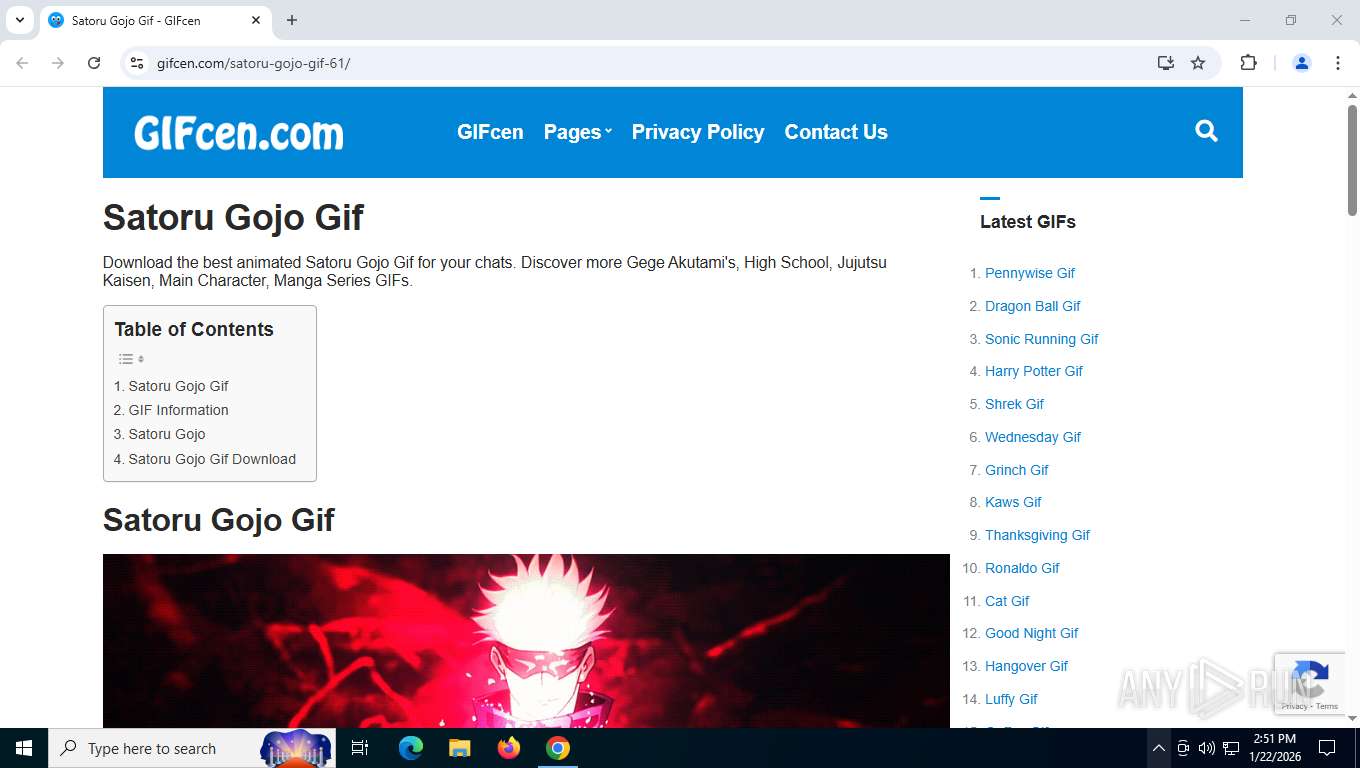Open the tab search dropdown arrow
The width and height of the screenshot is (1360, 768).
coord(19,20)
